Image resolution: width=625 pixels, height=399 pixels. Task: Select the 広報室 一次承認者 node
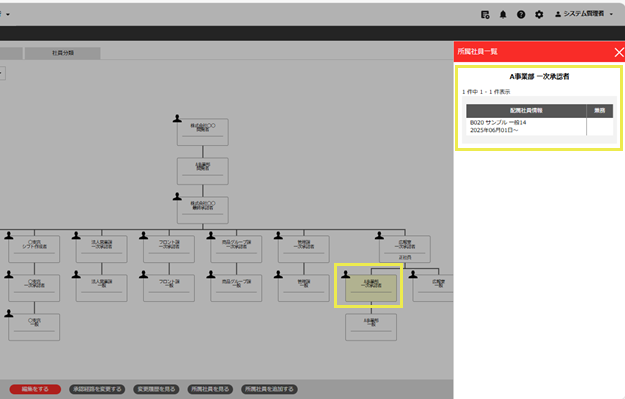(x=405, y=249)
